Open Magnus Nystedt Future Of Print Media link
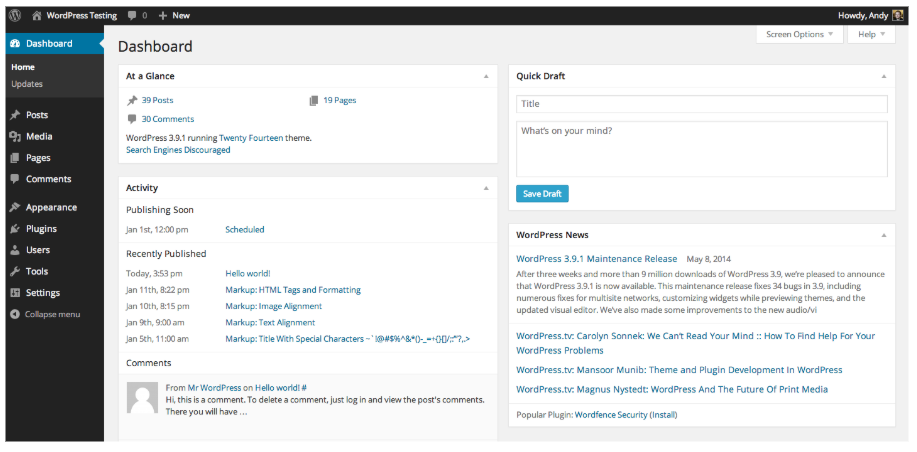Screen dimensions: 917x452 tap(672, 389)
